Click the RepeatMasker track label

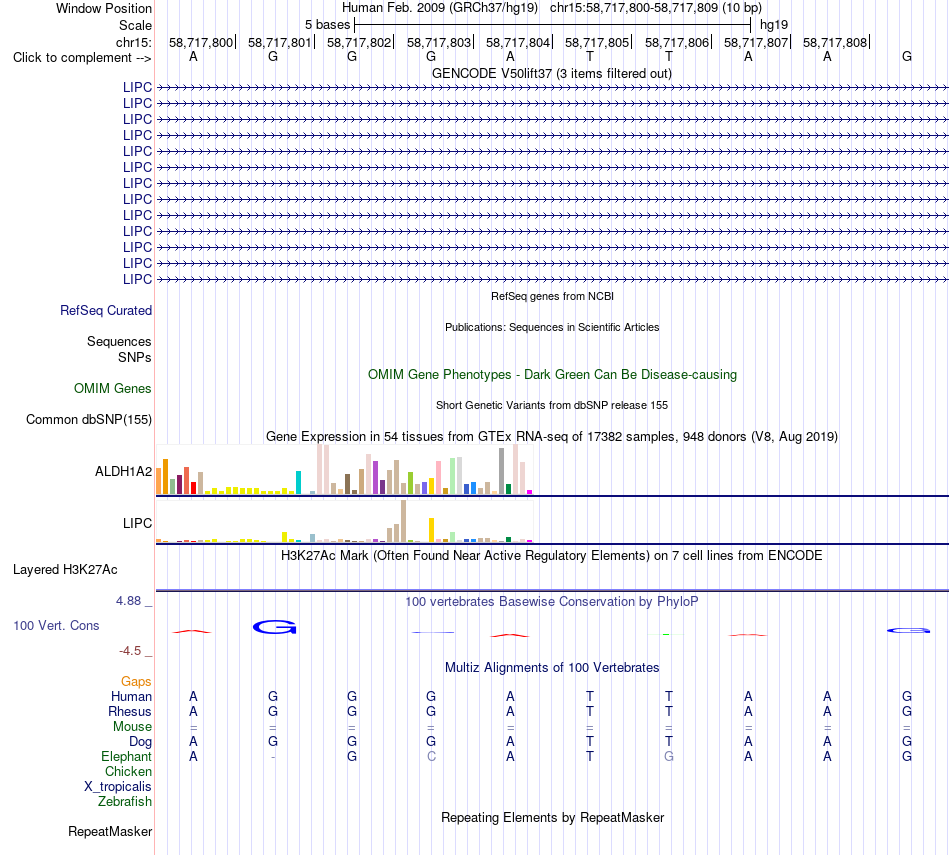pos(110,831)
